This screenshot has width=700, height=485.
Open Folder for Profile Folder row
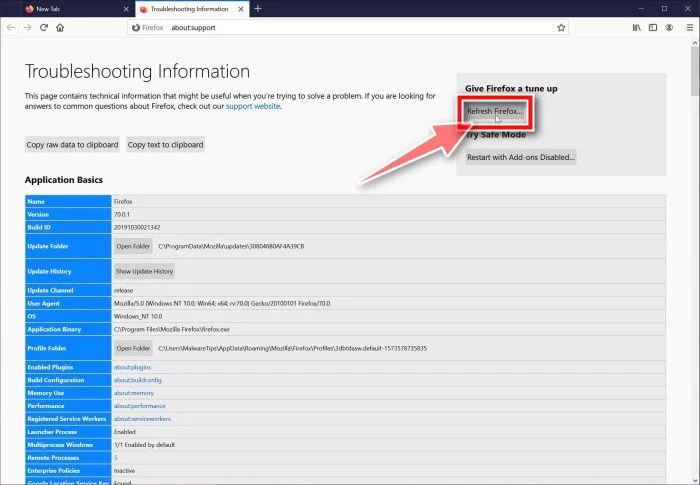pos(133,348)
